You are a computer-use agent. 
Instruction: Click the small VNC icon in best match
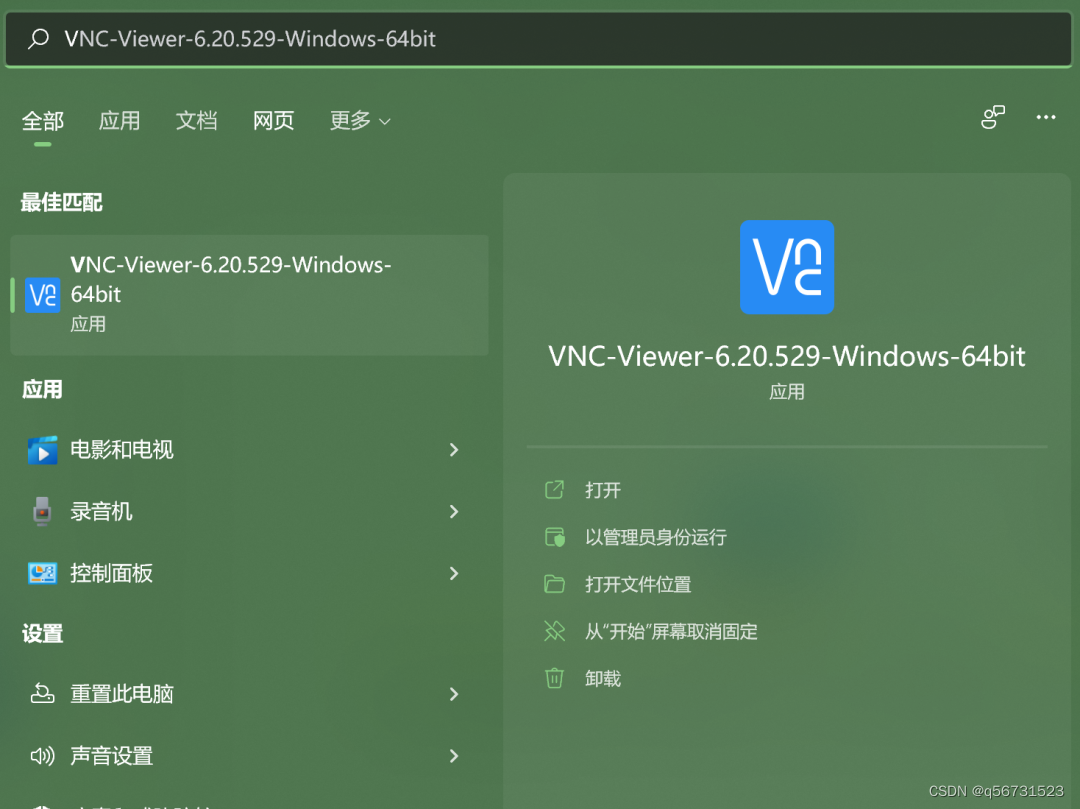pos(43,295)
